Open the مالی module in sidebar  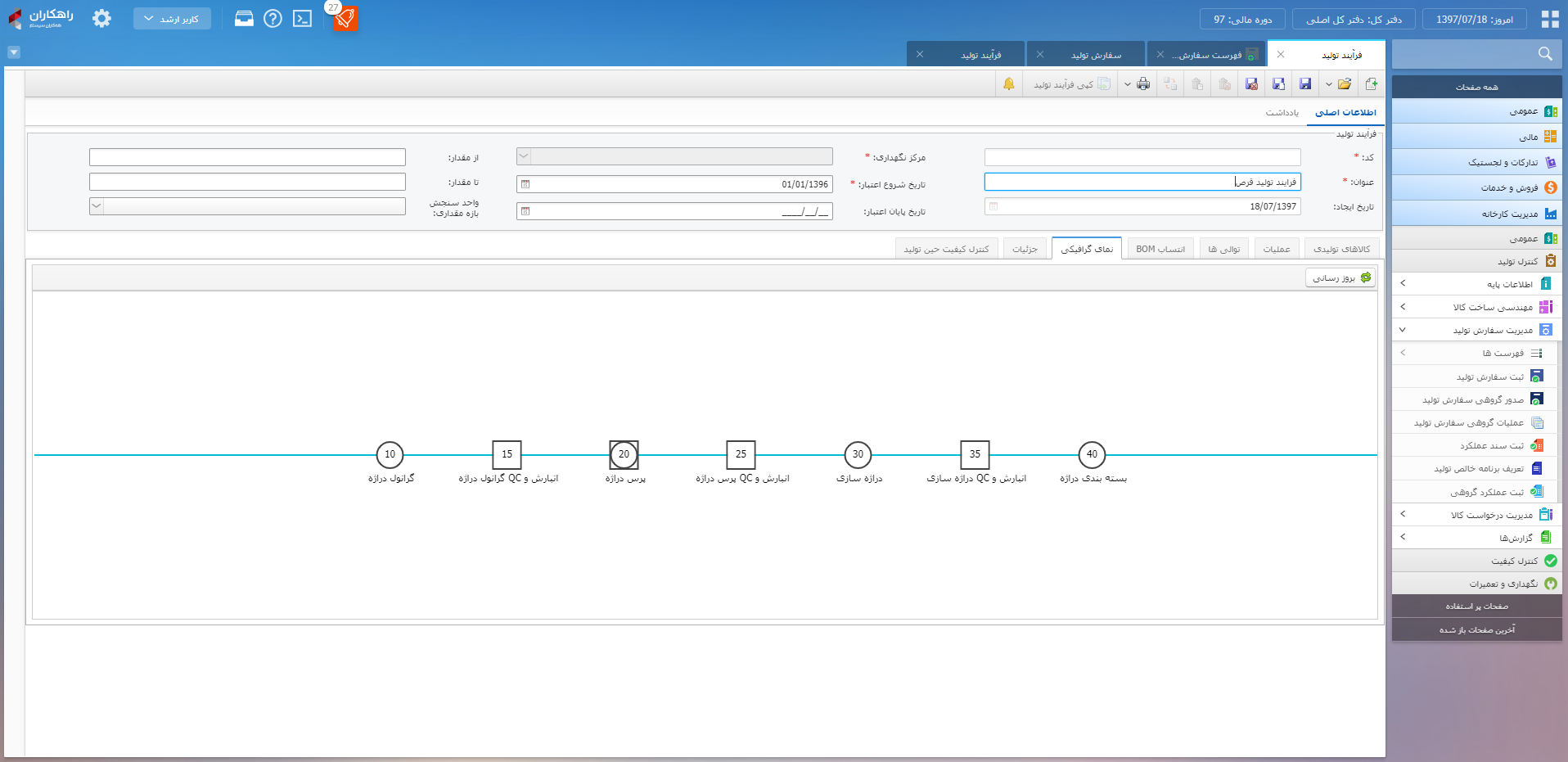(x=1477, y=137)
